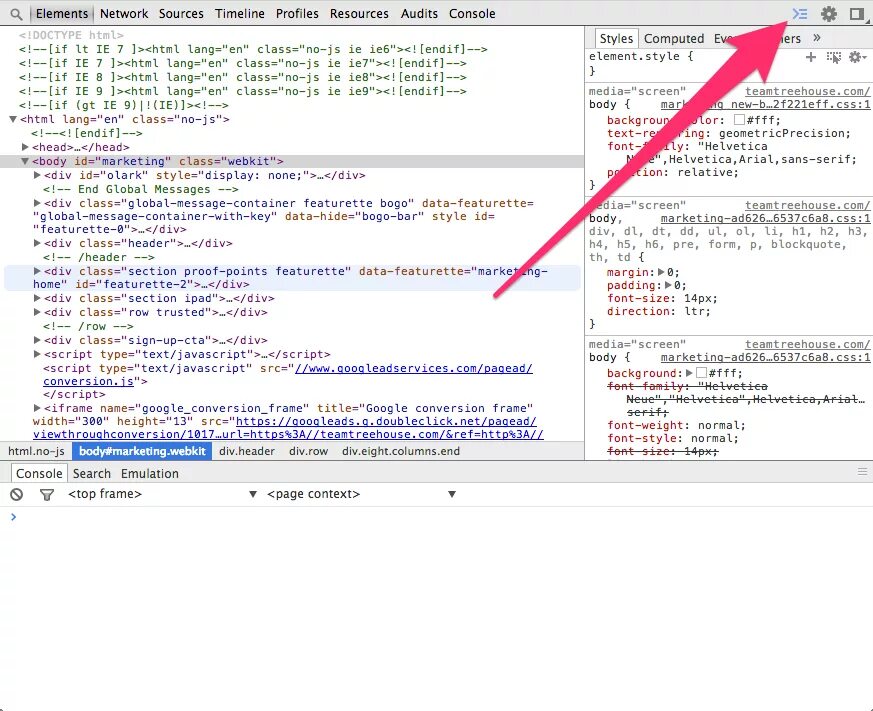Viewport: 873px width, 711px height.
Task: Open the Audits panel
Action: pyautogui.click(x=419, y=13)
